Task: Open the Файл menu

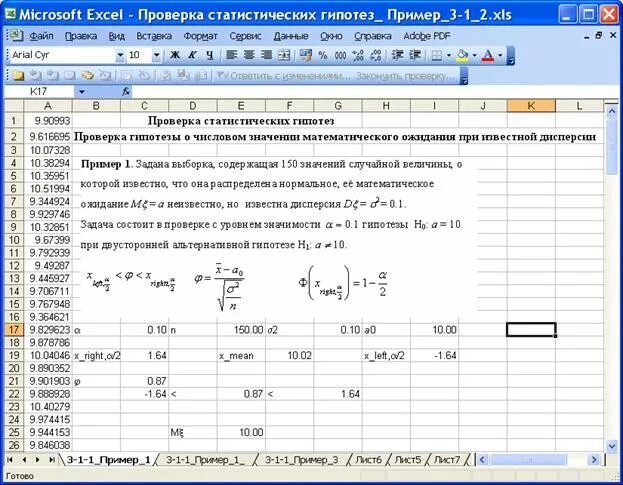Action: coord(41,36)
